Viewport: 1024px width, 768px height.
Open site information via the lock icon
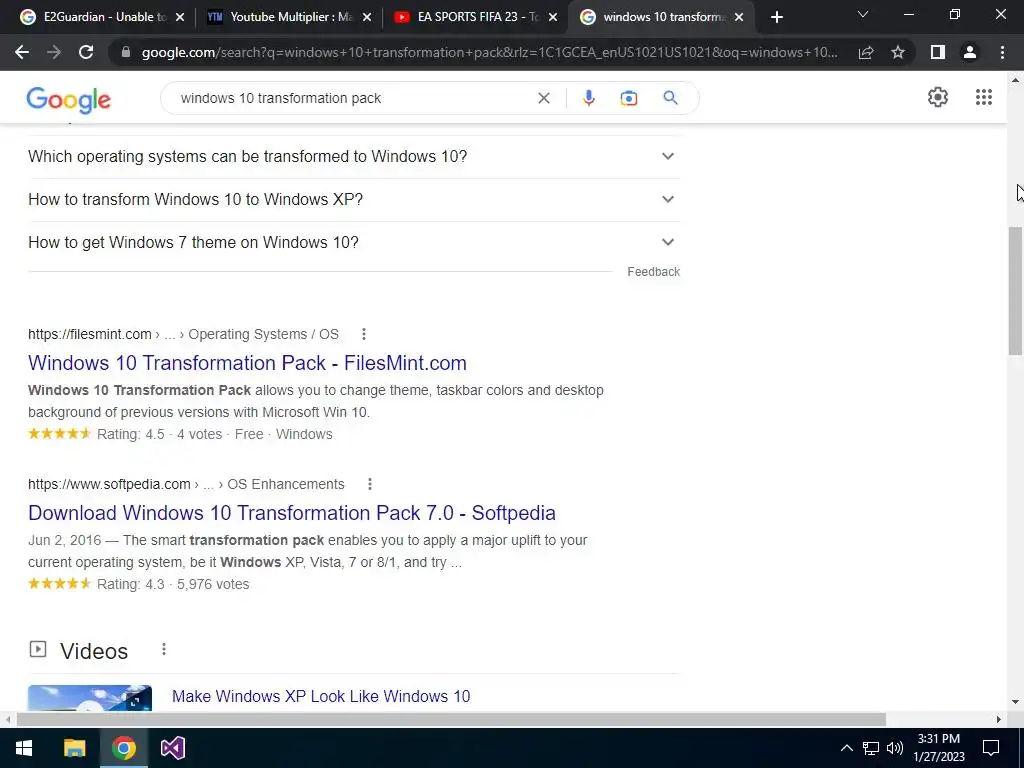pyautogui.click(x=126, y=52)
